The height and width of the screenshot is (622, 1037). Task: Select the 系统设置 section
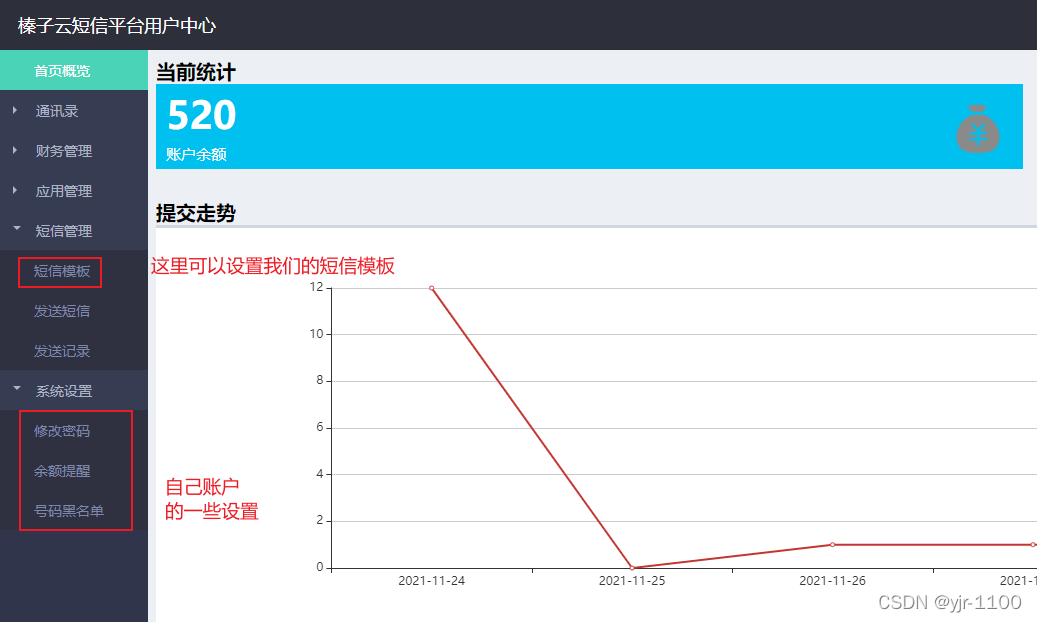tap(63, 391)
